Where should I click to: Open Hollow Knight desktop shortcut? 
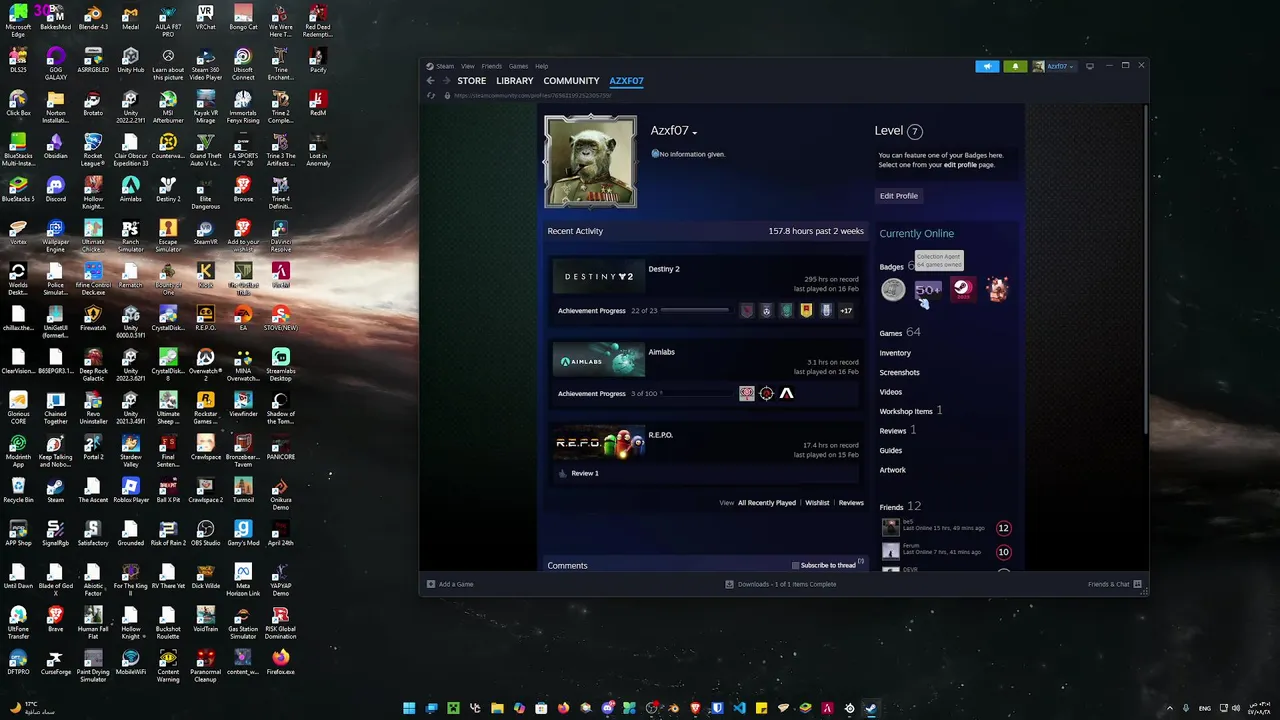tap(131, 622)
